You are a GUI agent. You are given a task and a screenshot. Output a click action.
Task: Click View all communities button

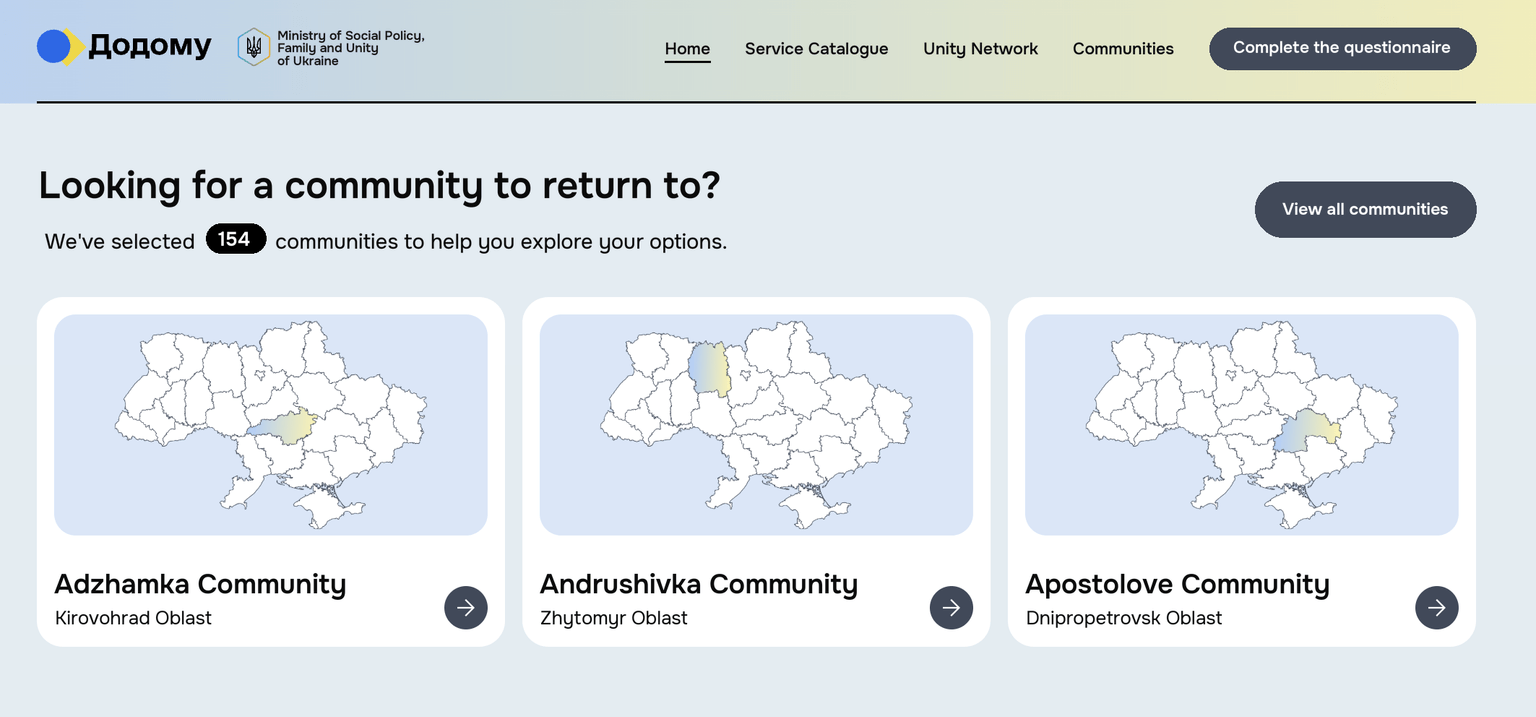[x=1365, y=209]
